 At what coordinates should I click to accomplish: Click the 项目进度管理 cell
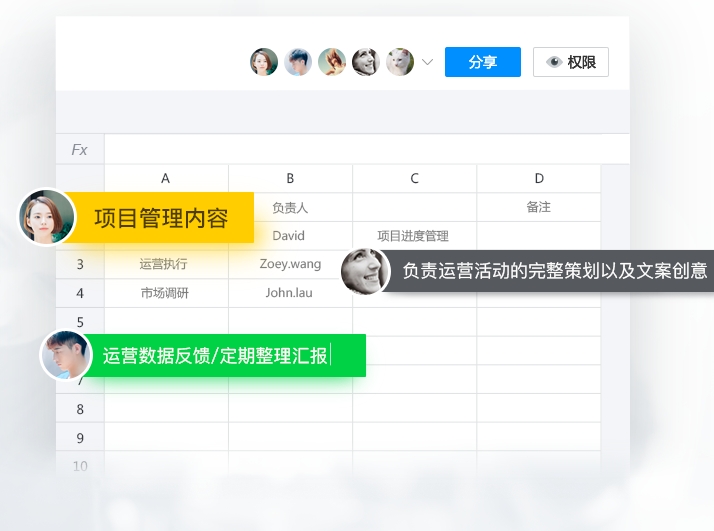[413, 236]
